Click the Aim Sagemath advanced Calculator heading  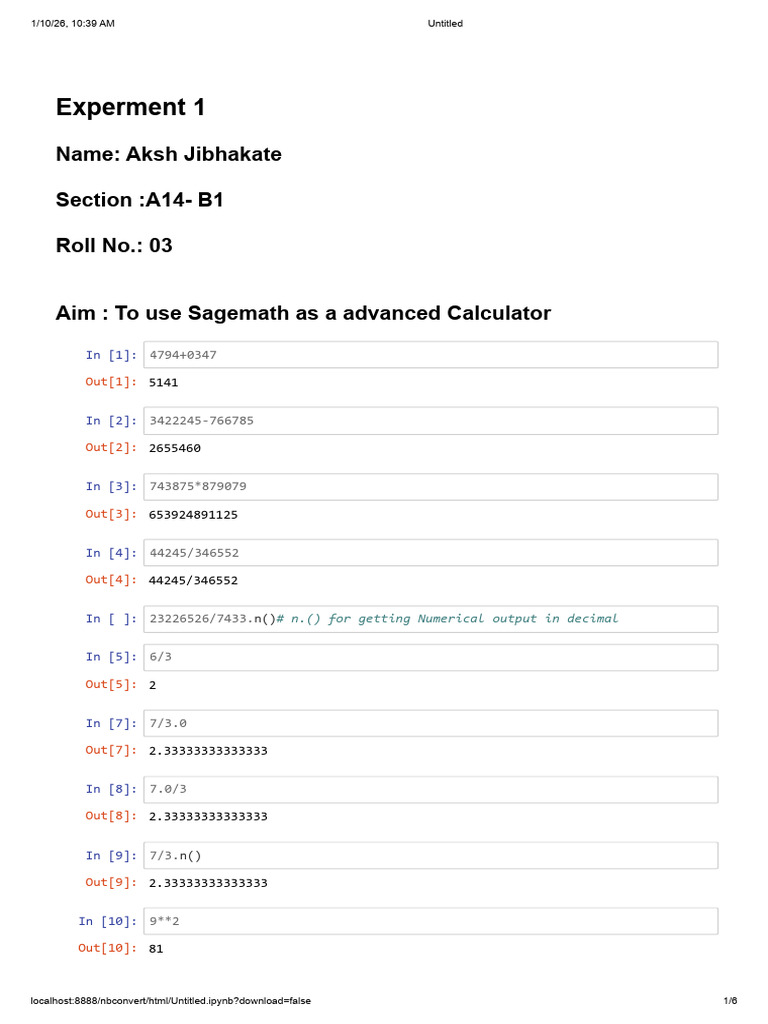coord(303,313)
